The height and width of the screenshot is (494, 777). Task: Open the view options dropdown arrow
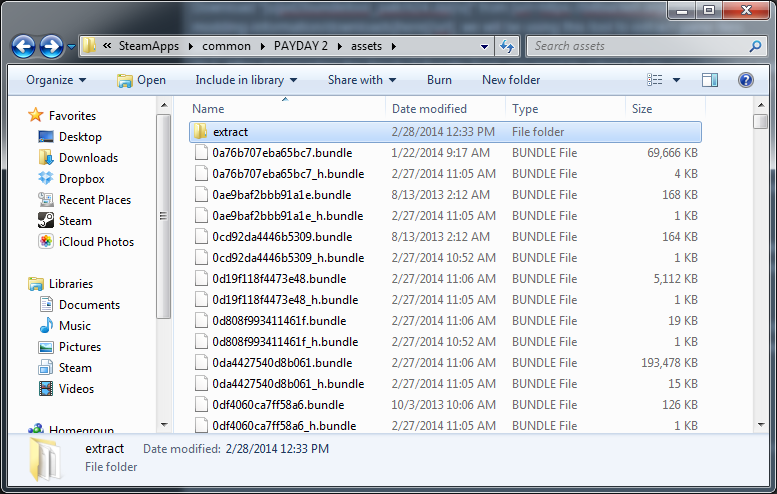[676, 80]
